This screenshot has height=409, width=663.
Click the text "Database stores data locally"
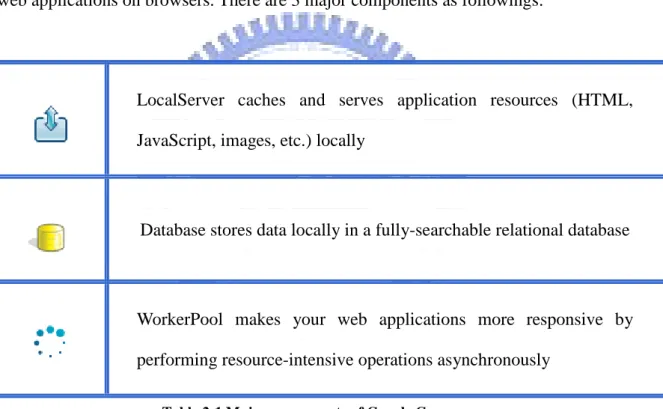(240, 231)
